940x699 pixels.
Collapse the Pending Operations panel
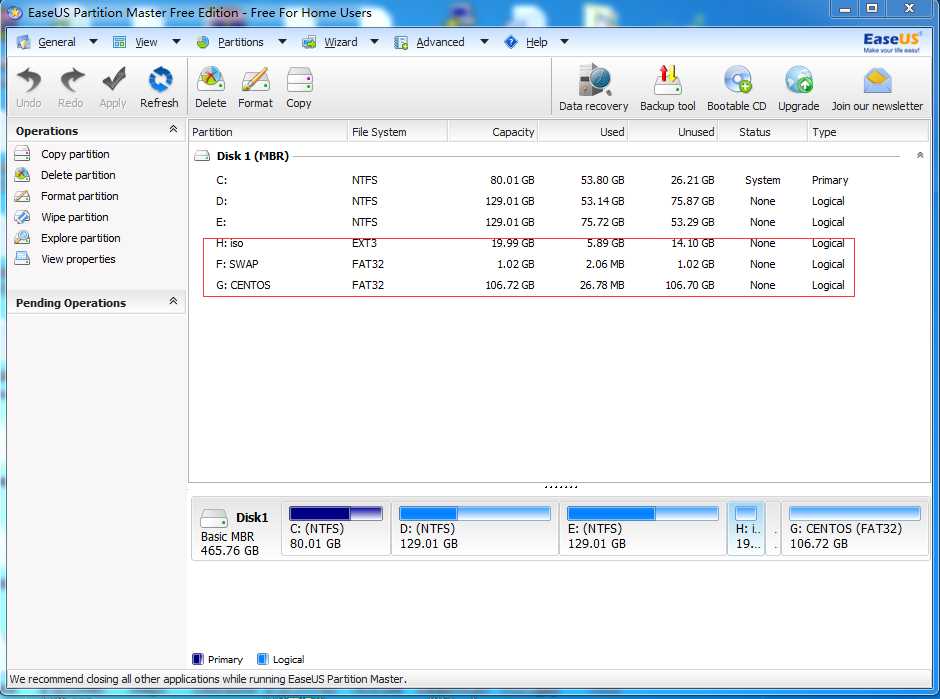pyautogui.click(x=173, y=301)
